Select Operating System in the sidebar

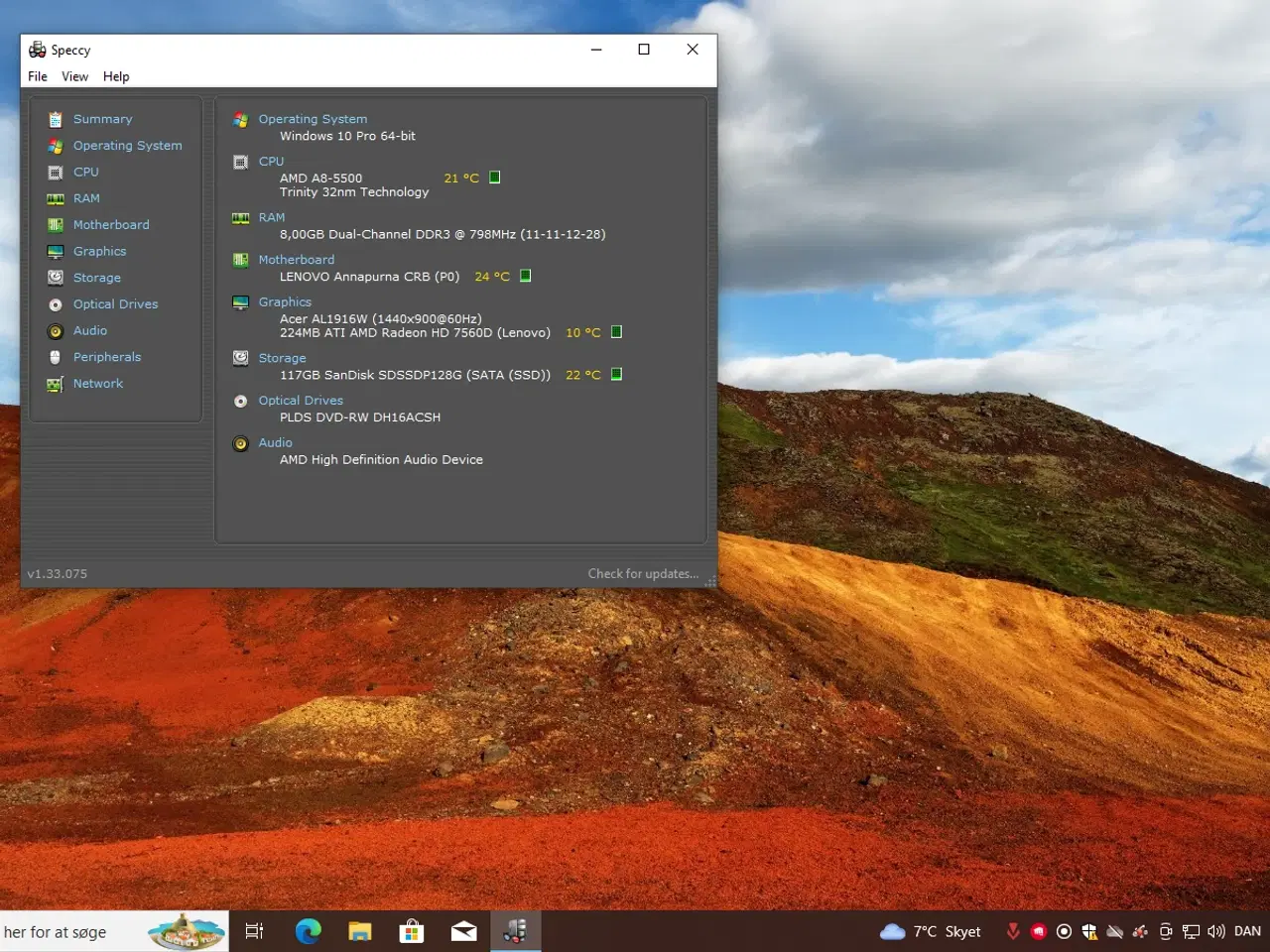click(127, 146)
